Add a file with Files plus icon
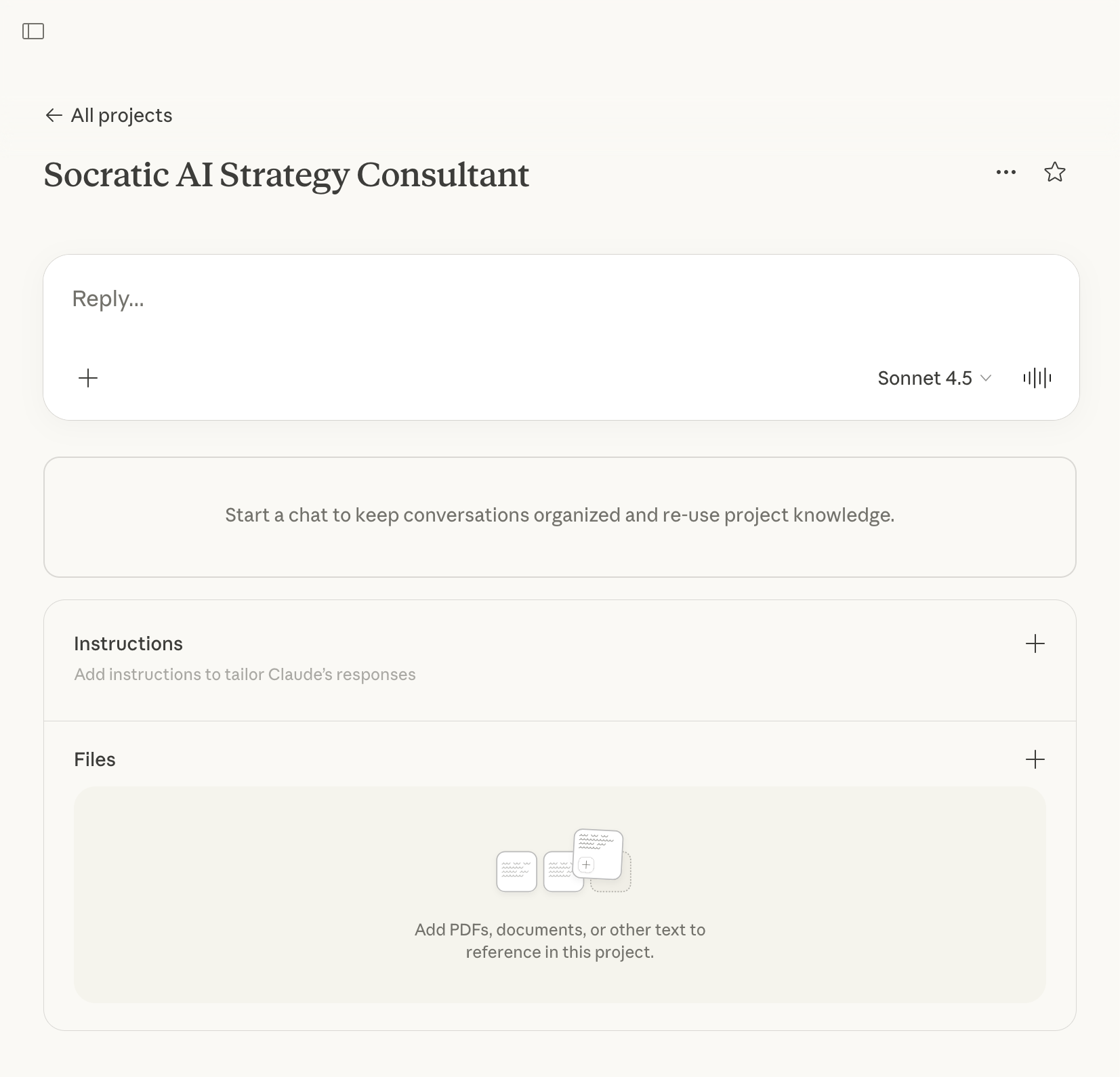Image resolution: width=1120 pixels, height=1077 pixels. [1035, 759]
